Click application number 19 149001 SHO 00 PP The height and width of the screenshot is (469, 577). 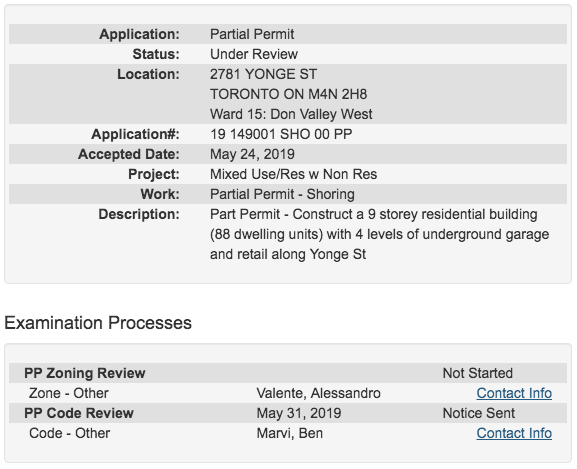pyautogui.click(x=281, y=134)
